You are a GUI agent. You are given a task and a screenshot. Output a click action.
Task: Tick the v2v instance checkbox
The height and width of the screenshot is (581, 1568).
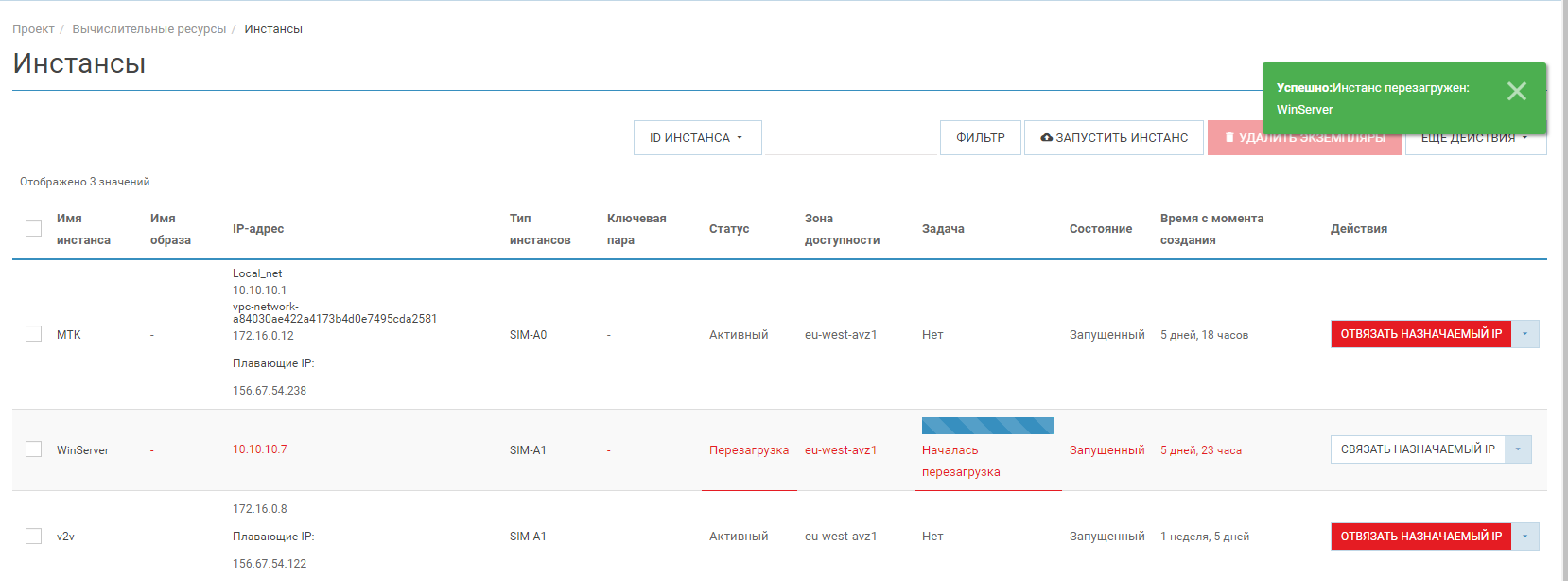[34, 537]
